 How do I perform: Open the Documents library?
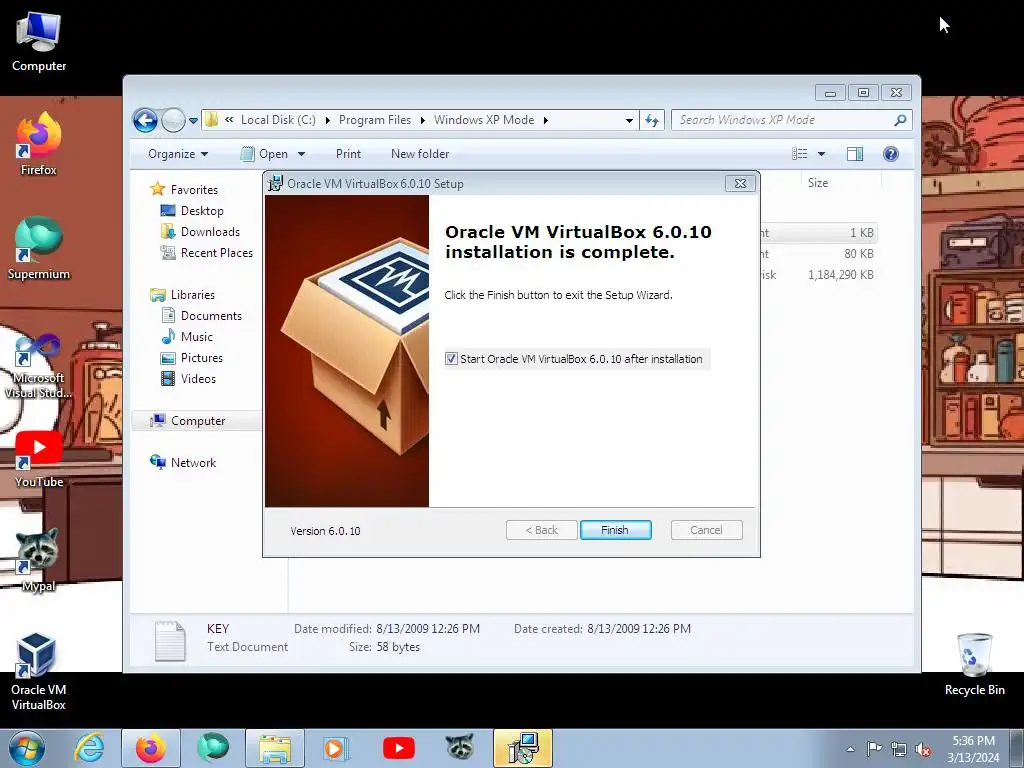pos(211,315)
